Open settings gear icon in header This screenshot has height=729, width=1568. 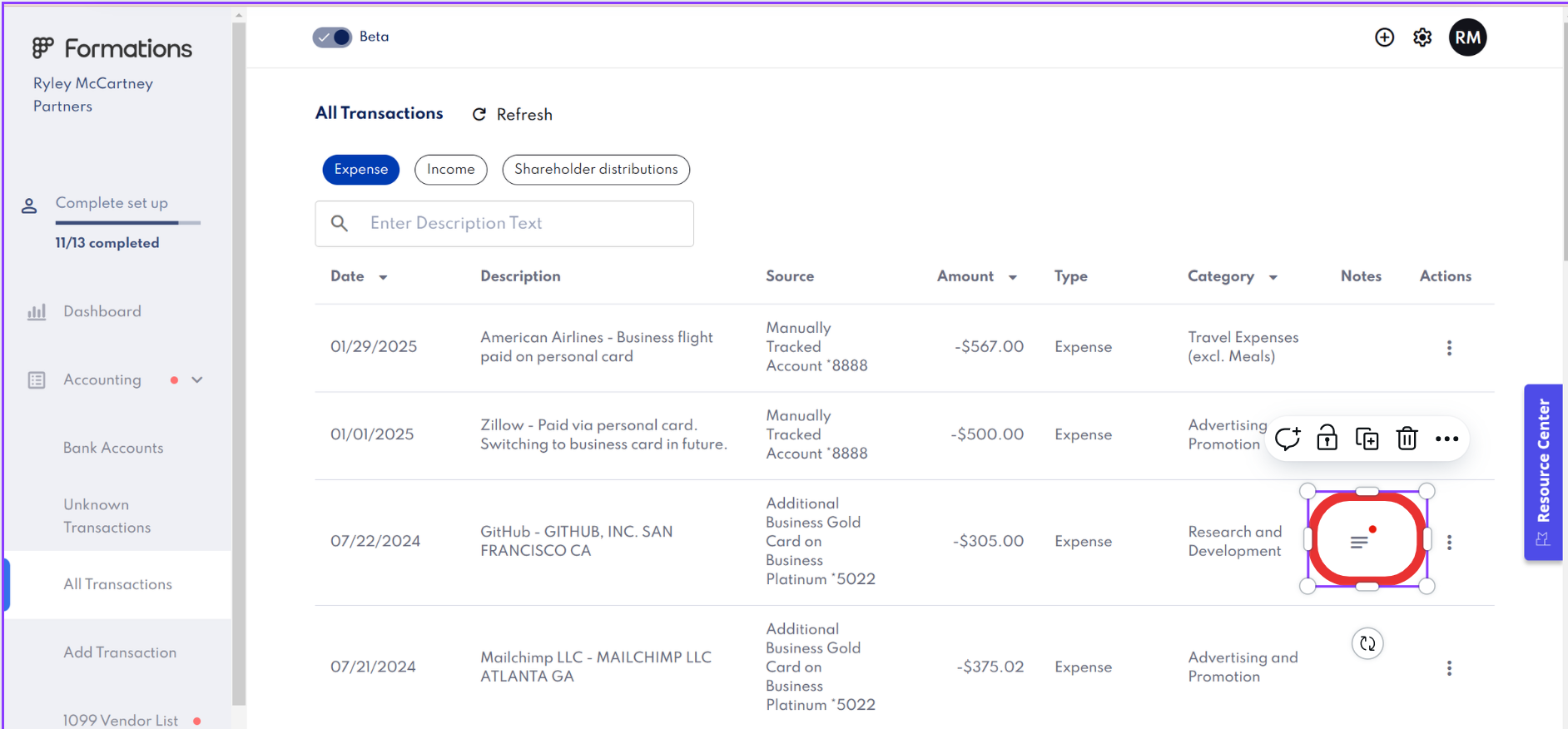[1422, 37]
